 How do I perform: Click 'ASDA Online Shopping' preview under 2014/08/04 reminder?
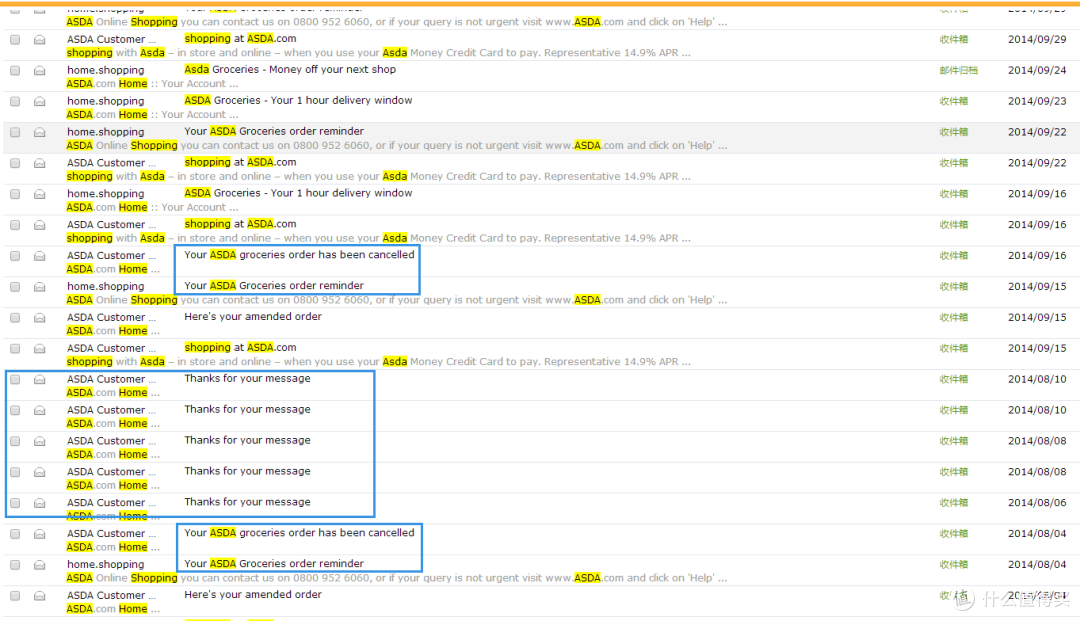coord(122,578)
